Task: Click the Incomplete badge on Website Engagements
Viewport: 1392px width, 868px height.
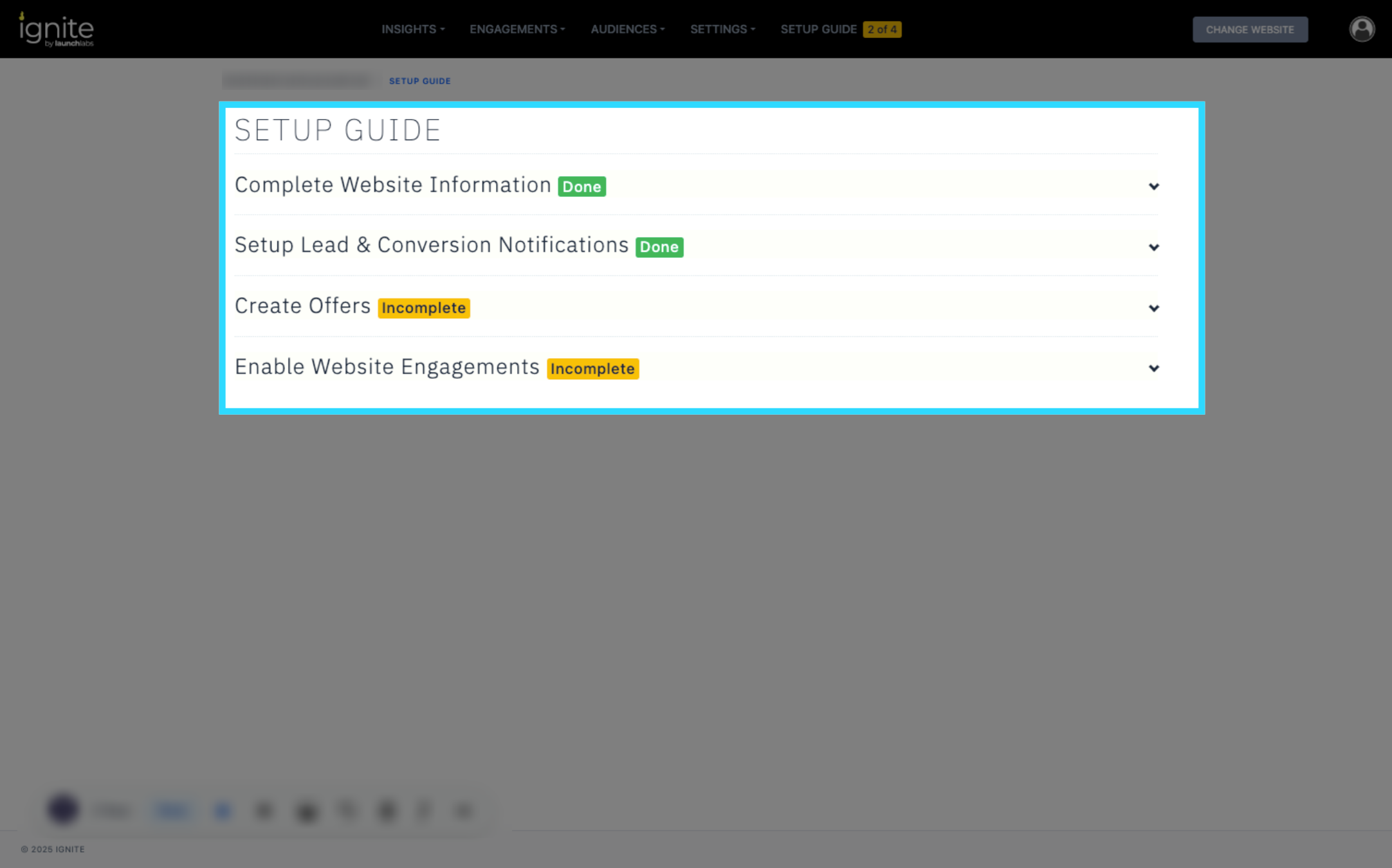Action: point(592,368)
